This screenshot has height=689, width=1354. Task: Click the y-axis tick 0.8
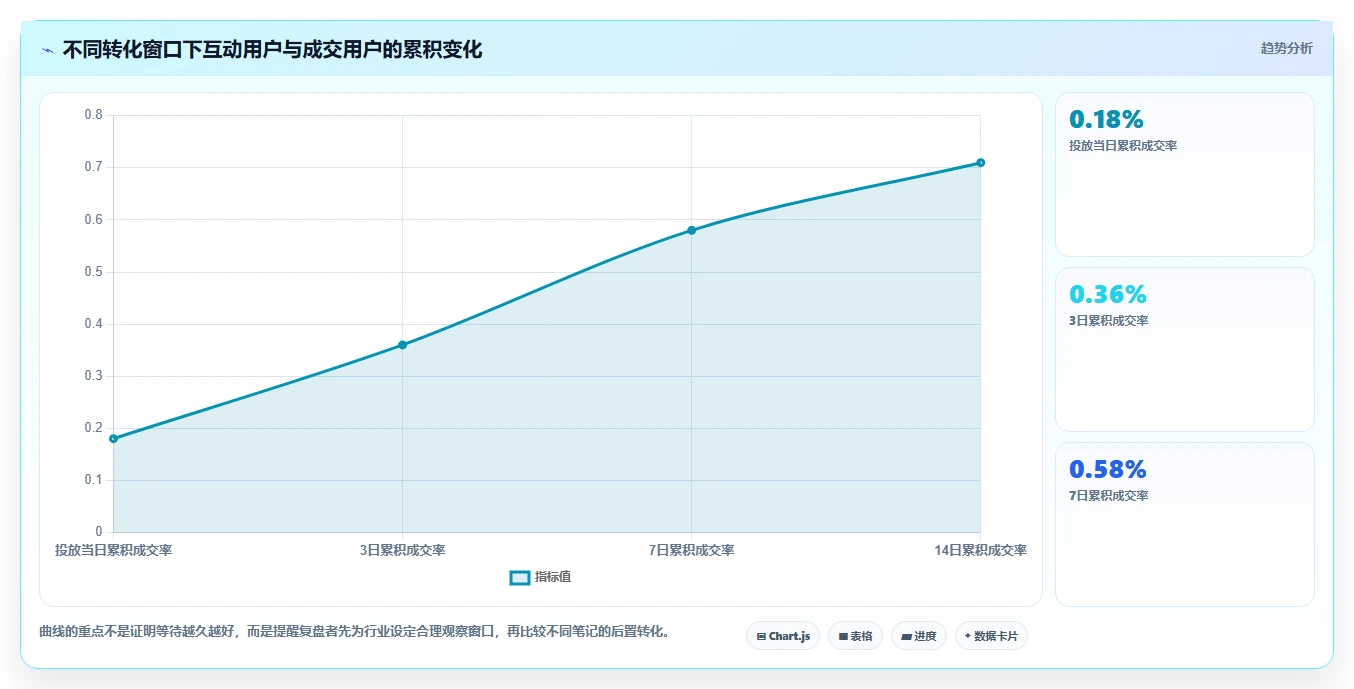pyautogui.click(x=93, y=115)
